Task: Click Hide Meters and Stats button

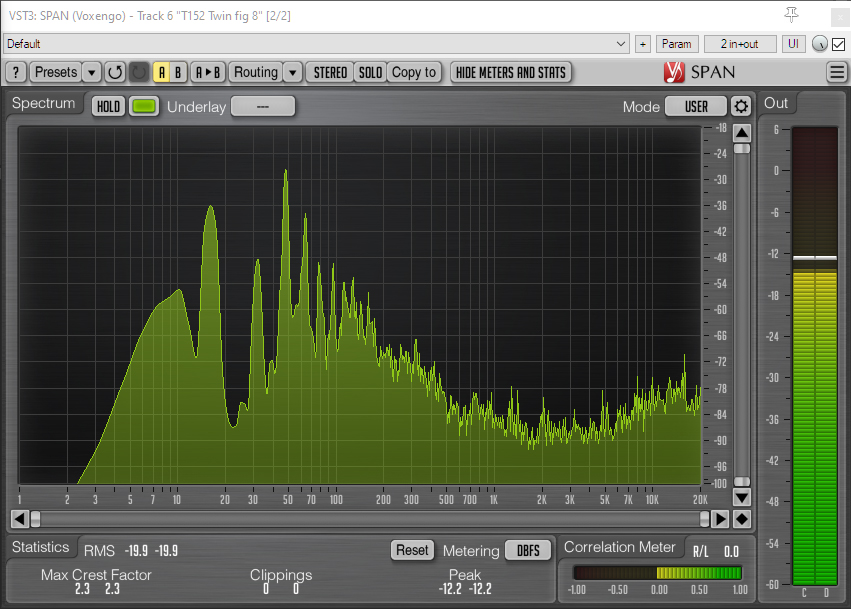Action: click(510, 72)
